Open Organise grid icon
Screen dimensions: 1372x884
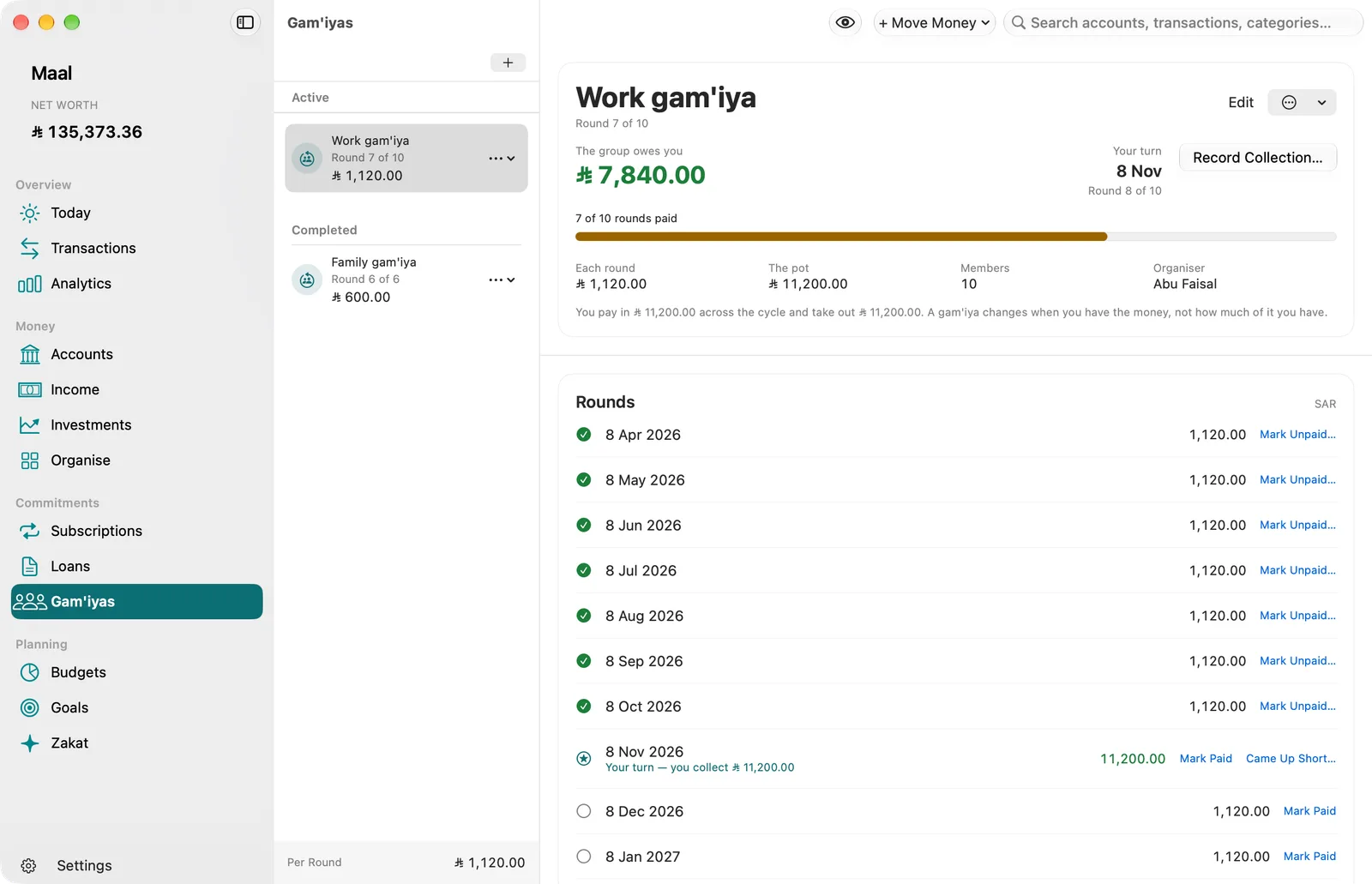30,460
